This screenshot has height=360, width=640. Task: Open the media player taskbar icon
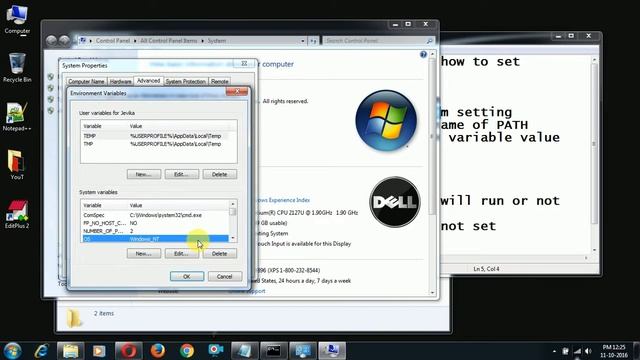click(99, 351)
